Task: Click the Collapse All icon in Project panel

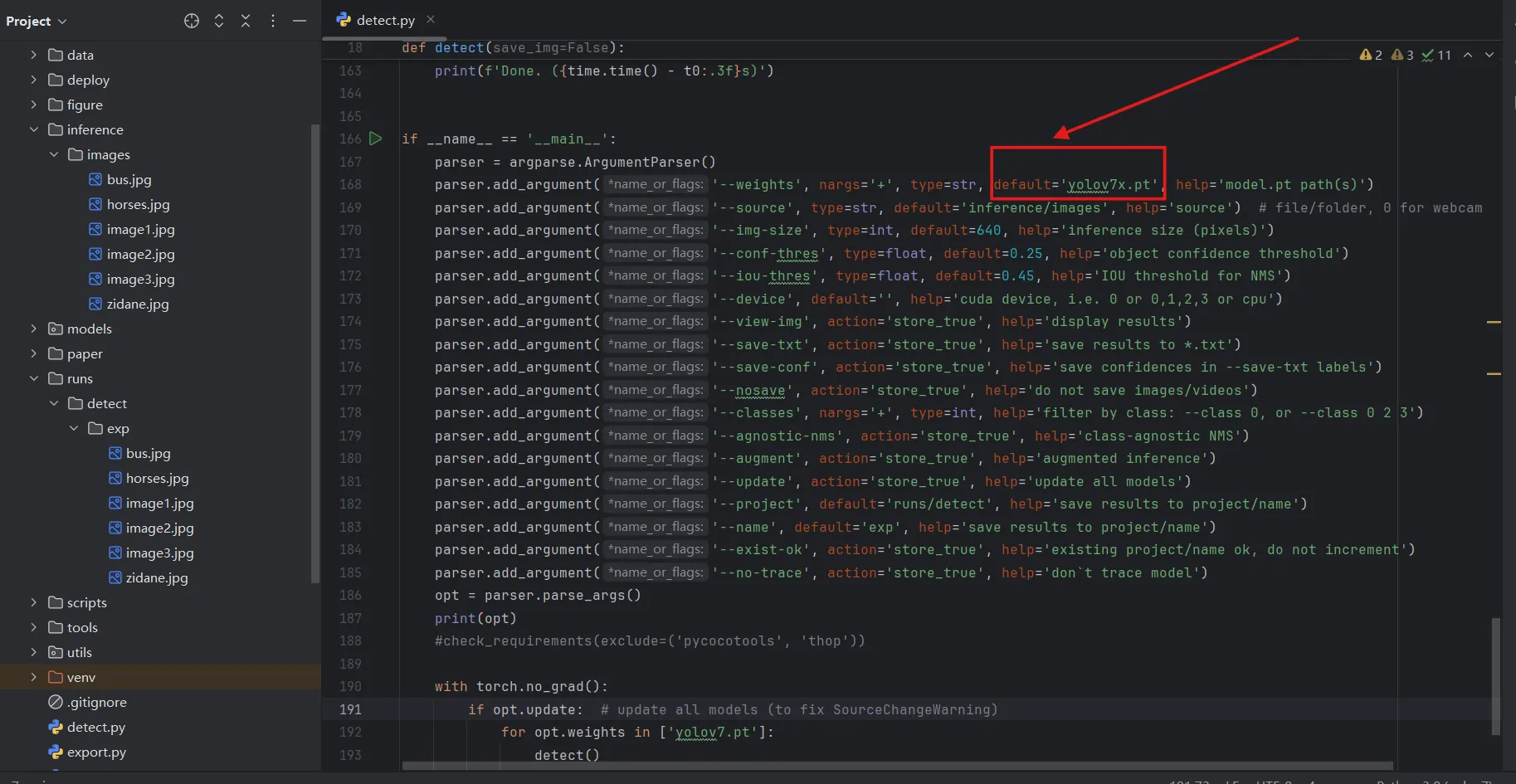Action: coord(246,21)
